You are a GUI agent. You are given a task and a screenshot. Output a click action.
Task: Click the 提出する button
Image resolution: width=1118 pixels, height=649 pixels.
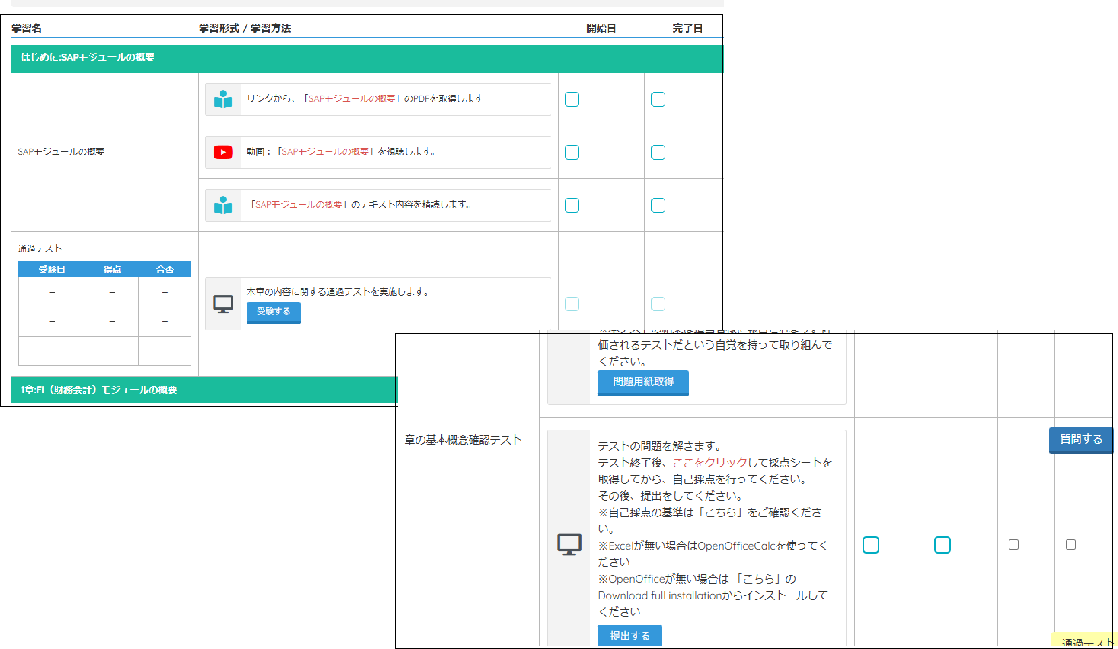pos(628,635)
